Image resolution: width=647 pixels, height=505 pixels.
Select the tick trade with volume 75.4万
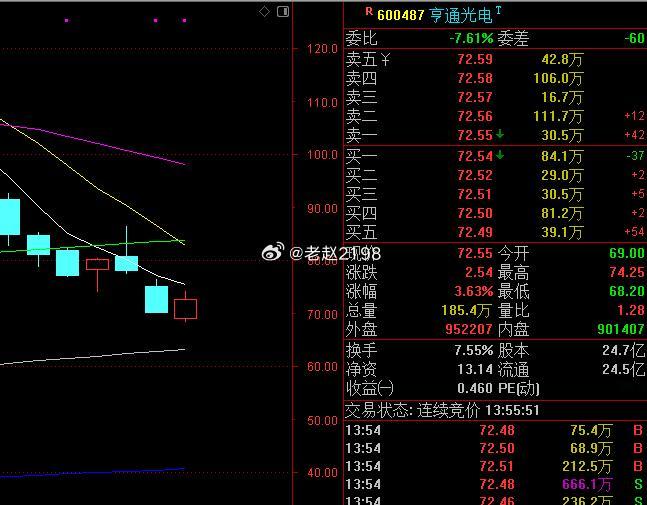pyautogui.click(x=495, y=431)
